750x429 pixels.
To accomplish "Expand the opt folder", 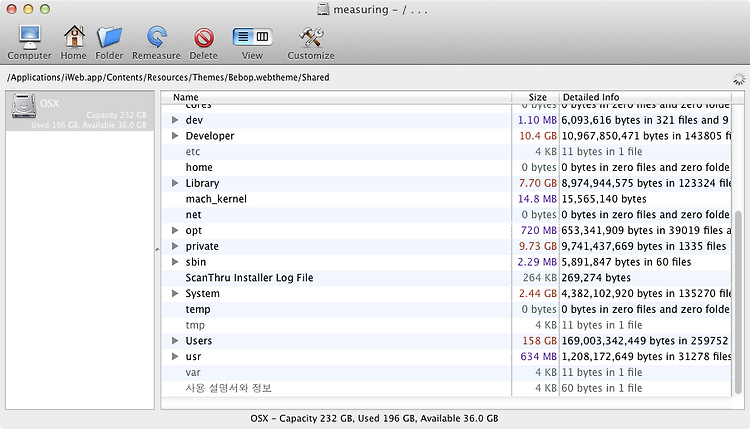I will tap(175, 231).
